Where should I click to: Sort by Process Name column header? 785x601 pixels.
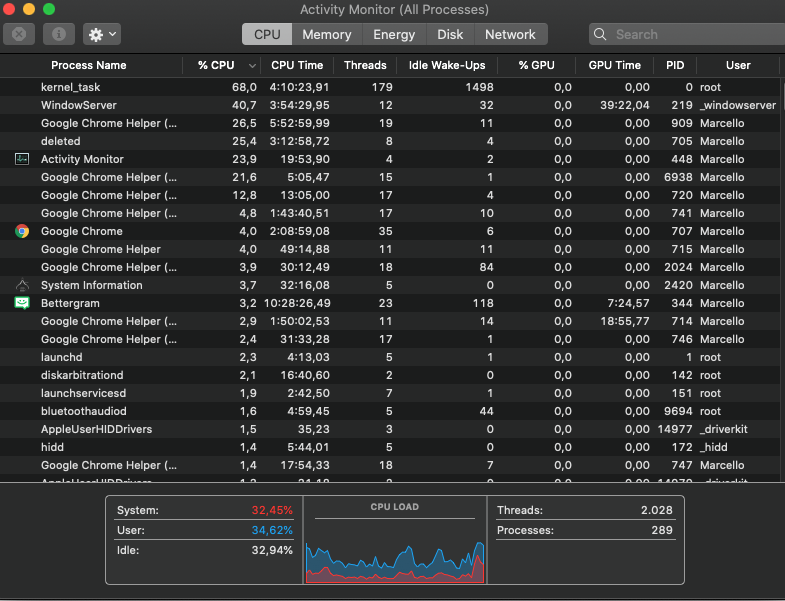(89, 65)
